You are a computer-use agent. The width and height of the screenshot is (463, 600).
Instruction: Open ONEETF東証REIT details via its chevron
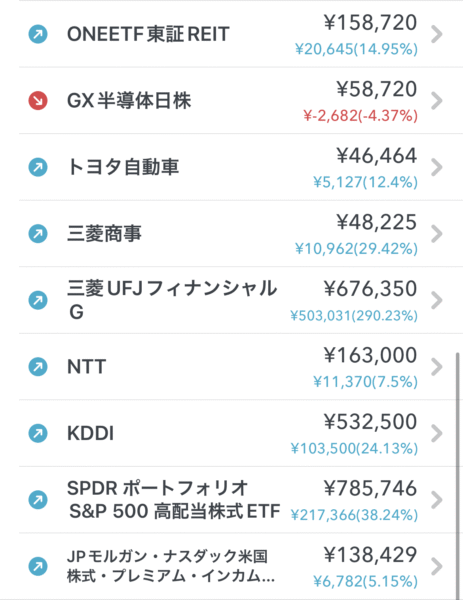[x=437, y=34]
